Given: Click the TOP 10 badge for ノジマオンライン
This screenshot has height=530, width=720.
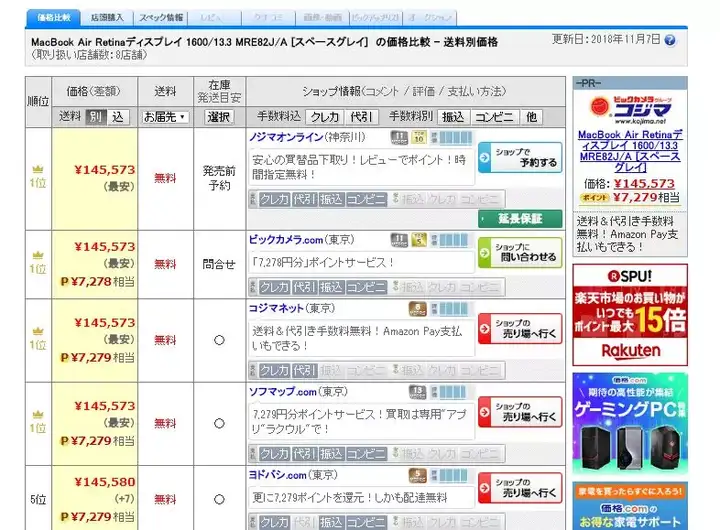Looking at the screenshot, I should pos(418,137).
